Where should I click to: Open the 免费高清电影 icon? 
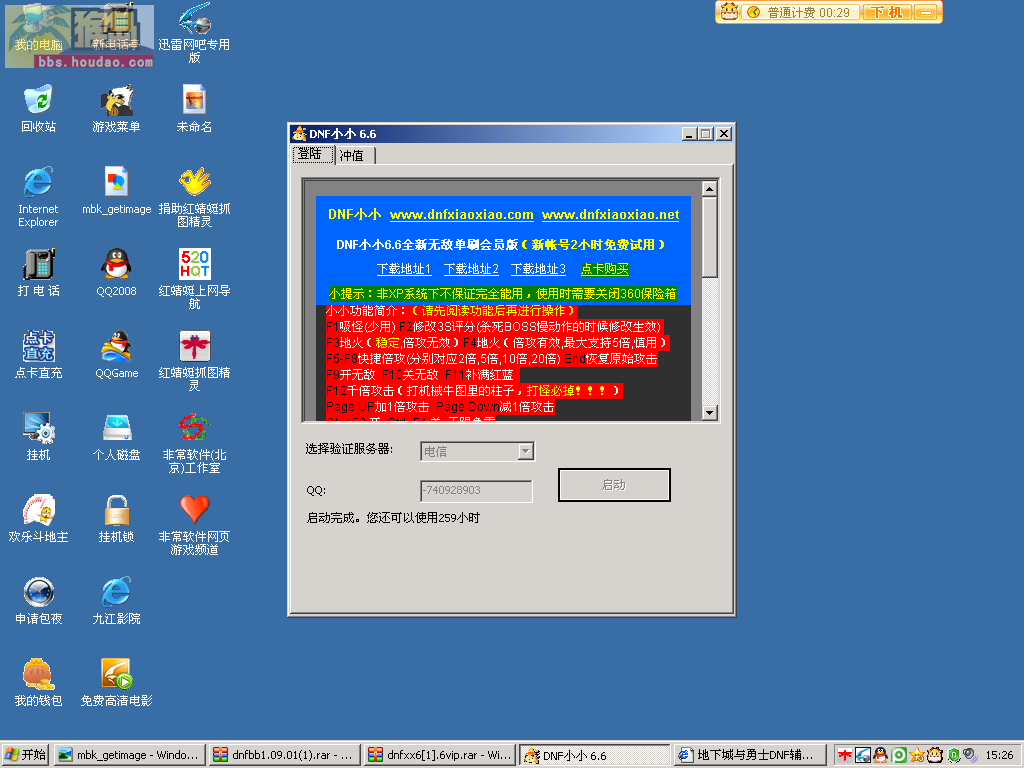pos(116,682)
